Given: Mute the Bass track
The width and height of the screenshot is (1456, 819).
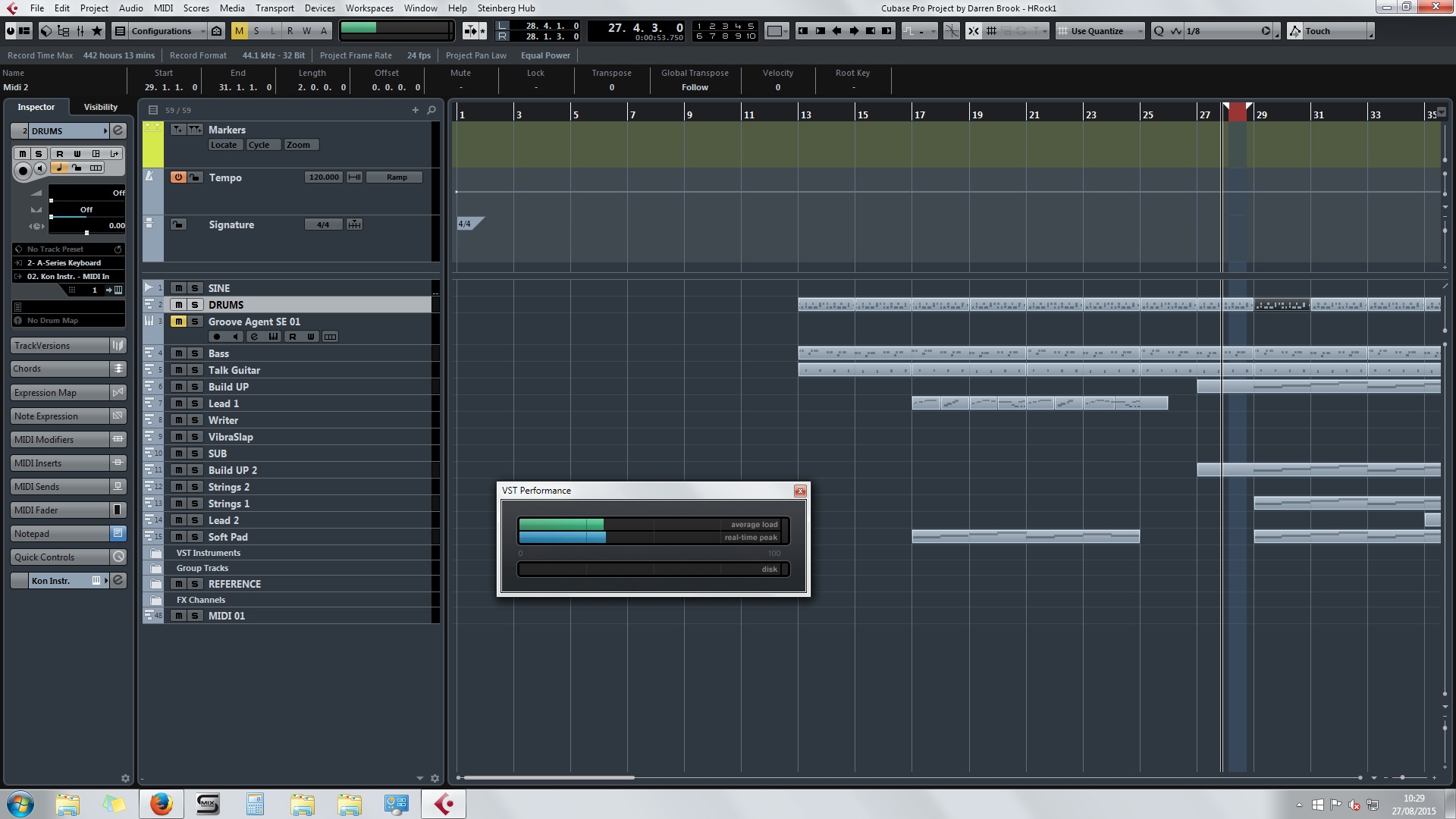Looking at the screenshot, I should pyautogui.click(x=178, y=353).
